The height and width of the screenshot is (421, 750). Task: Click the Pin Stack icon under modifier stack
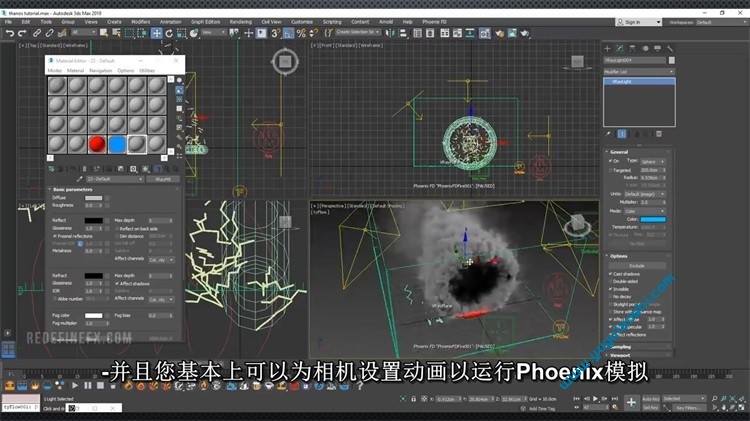click(608, 134)
